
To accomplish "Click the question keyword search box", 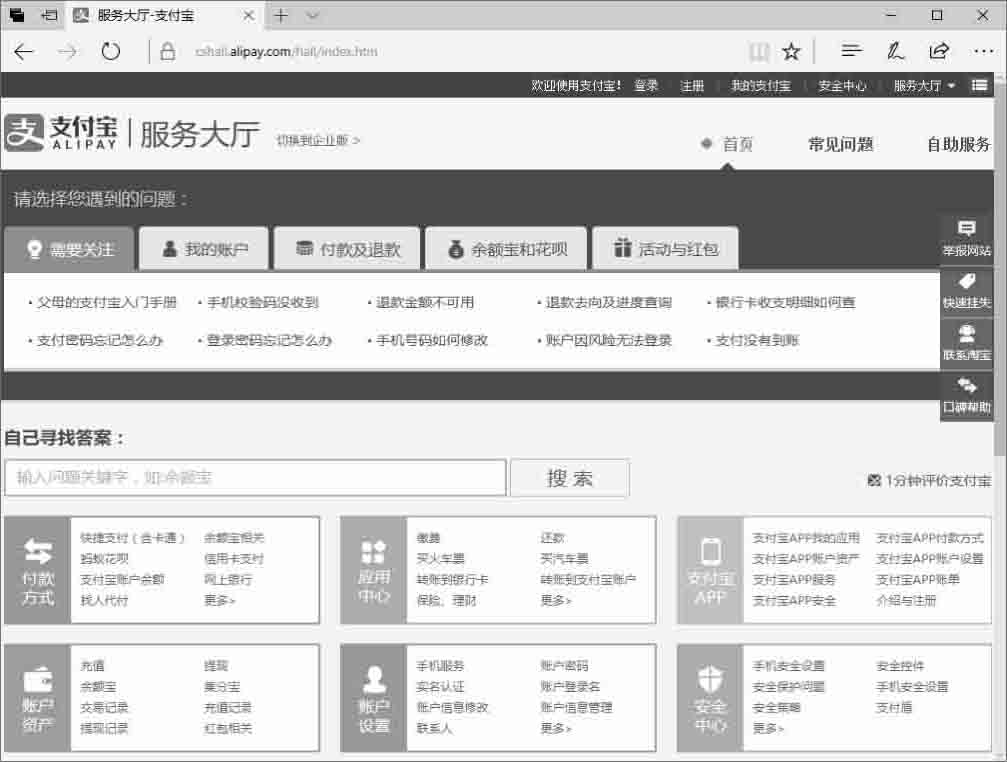I will click(256, 478).
